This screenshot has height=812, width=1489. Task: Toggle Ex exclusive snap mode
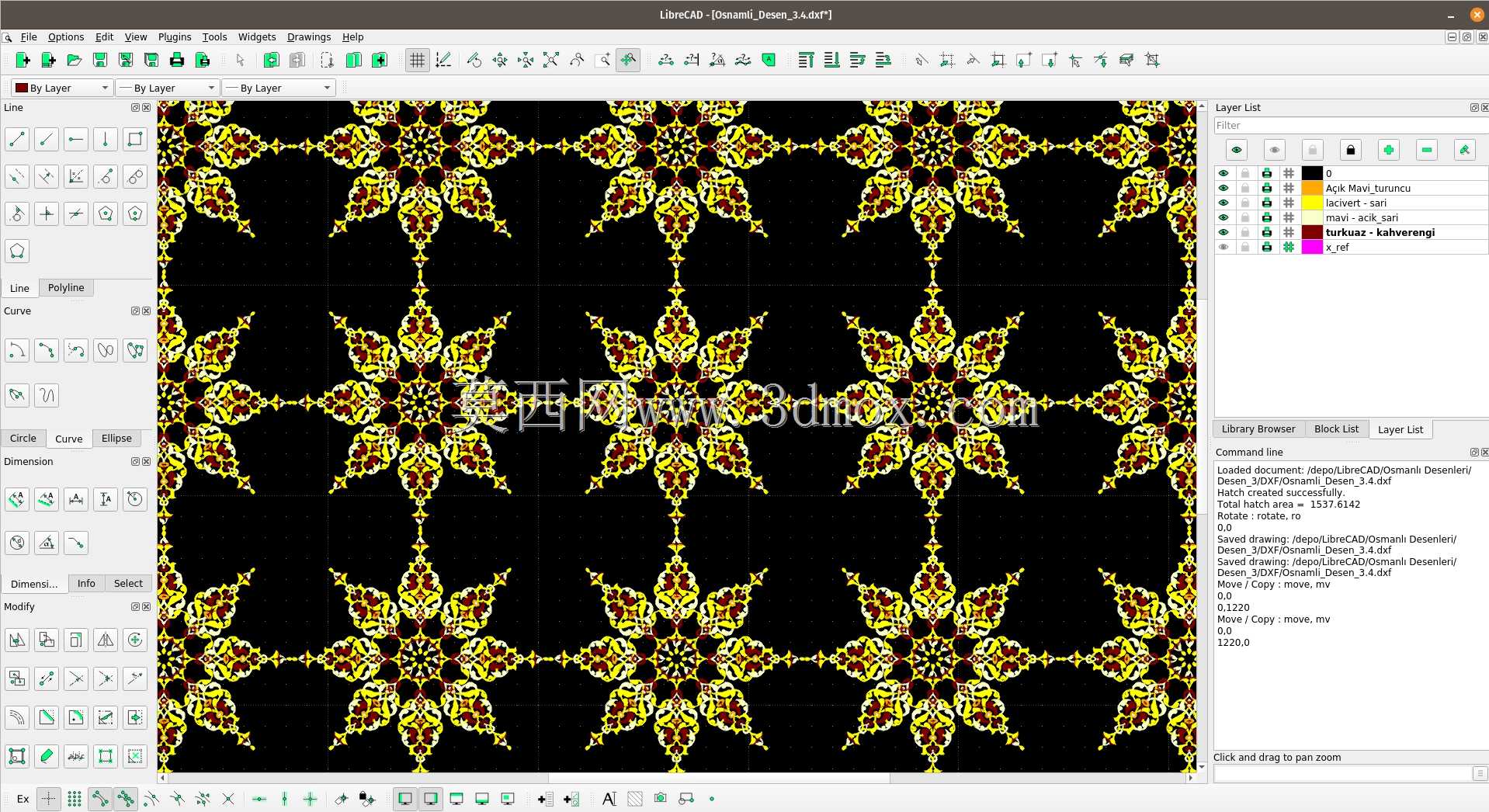pyautogui.click(x=23, y=799)
